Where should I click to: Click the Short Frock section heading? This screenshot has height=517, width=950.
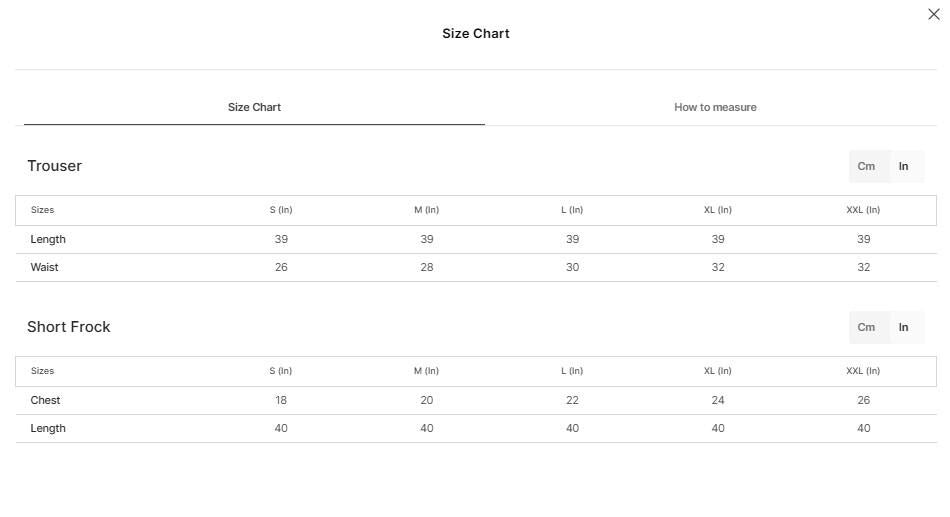point(68,327)
